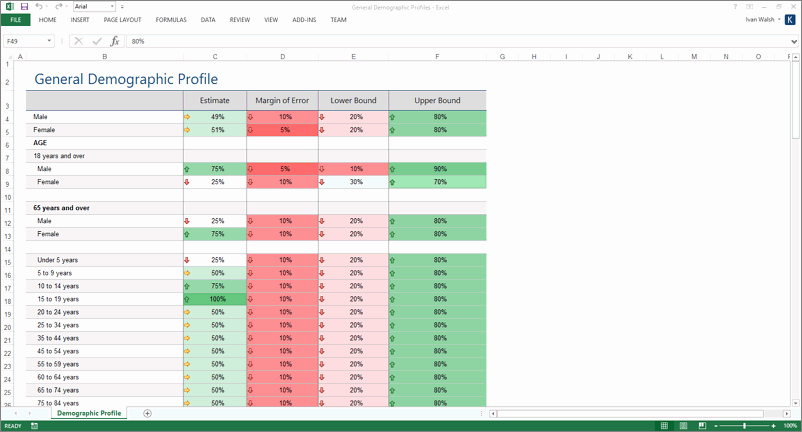The height and width of the screenshot is (432, 802).
Task: Switch to Normal view icon
Action: click(x=664, y=425)
